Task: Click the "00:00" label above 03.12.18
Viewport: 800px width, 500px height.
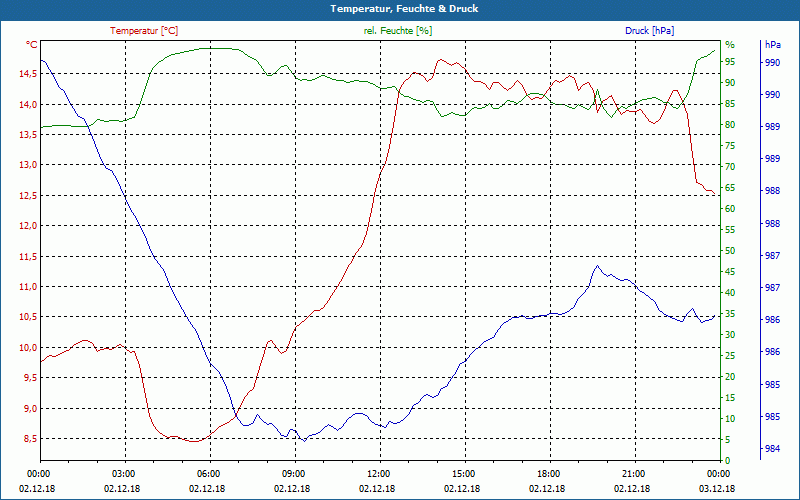Action: tap(717, 473)
